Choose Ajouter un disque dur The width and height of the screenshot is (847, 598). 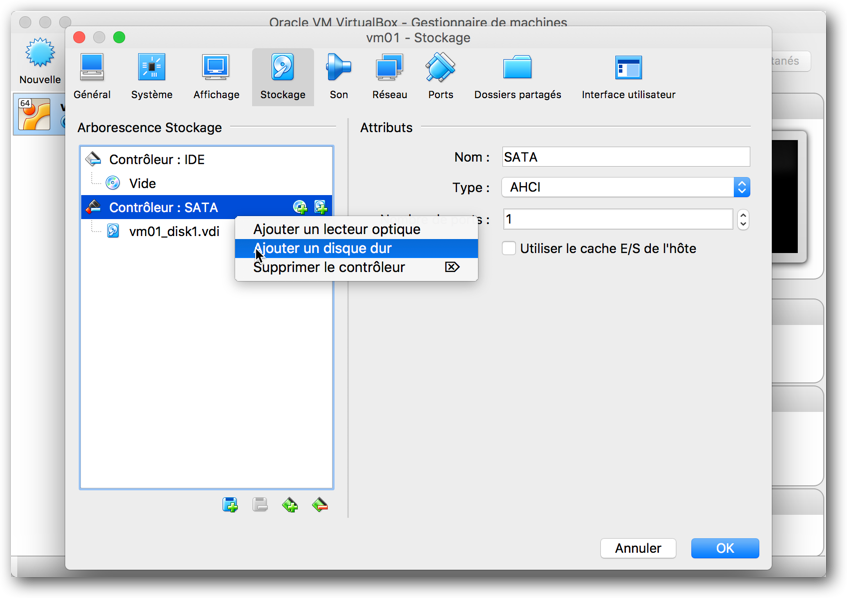click(357, 248)
